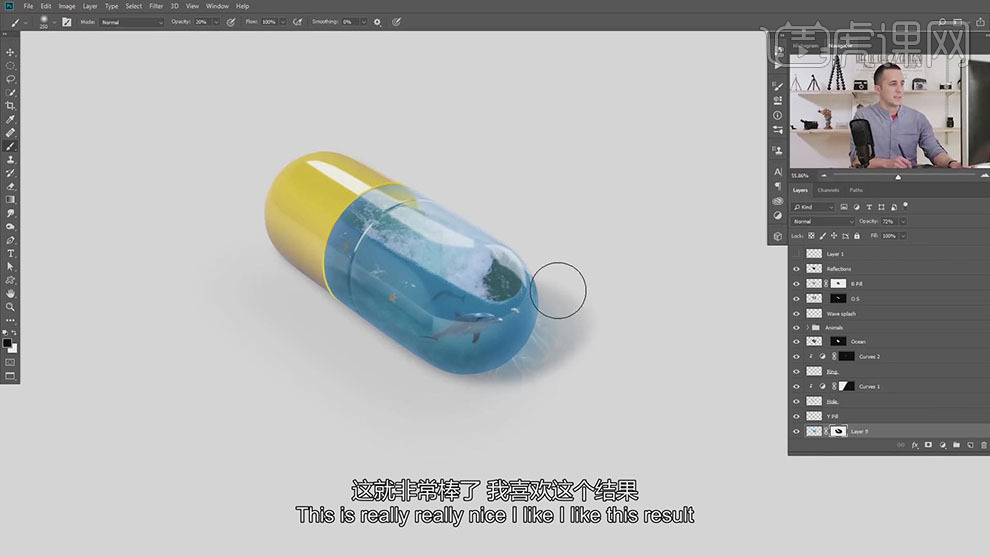
Task: Select the Quick Selection tool
Action: pyautogui.click(x=10, y=93)
